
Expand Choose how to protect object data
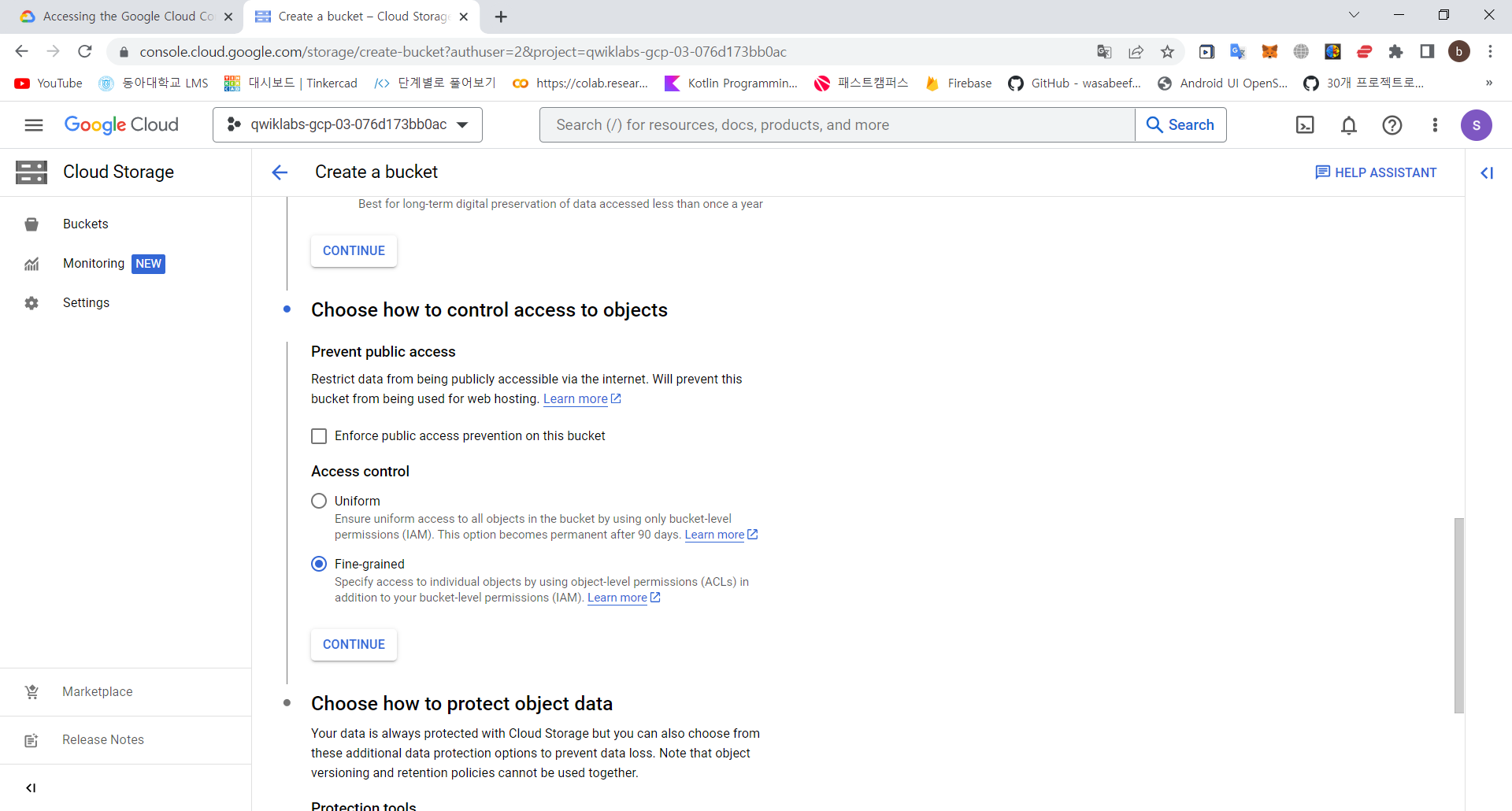pos(461,703)
